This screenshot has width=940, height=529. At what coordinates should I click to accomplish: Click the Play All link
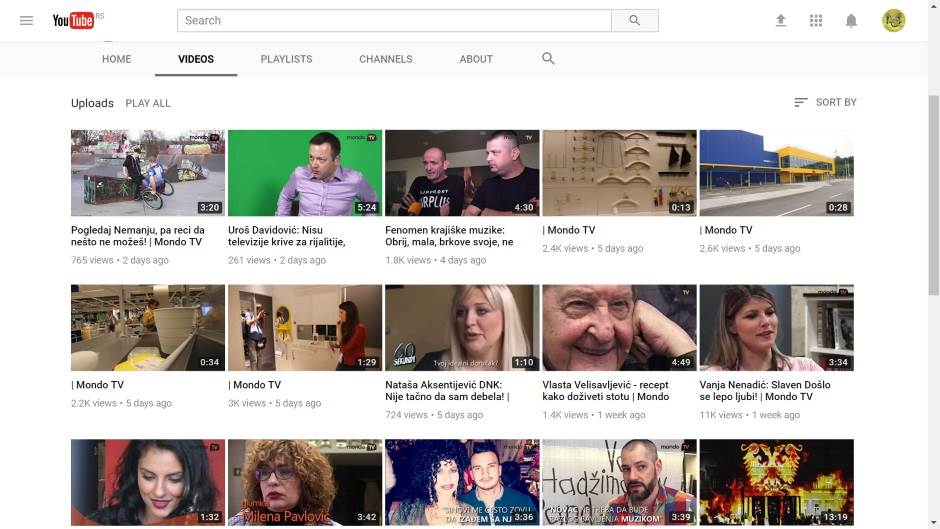coord(148,103)
